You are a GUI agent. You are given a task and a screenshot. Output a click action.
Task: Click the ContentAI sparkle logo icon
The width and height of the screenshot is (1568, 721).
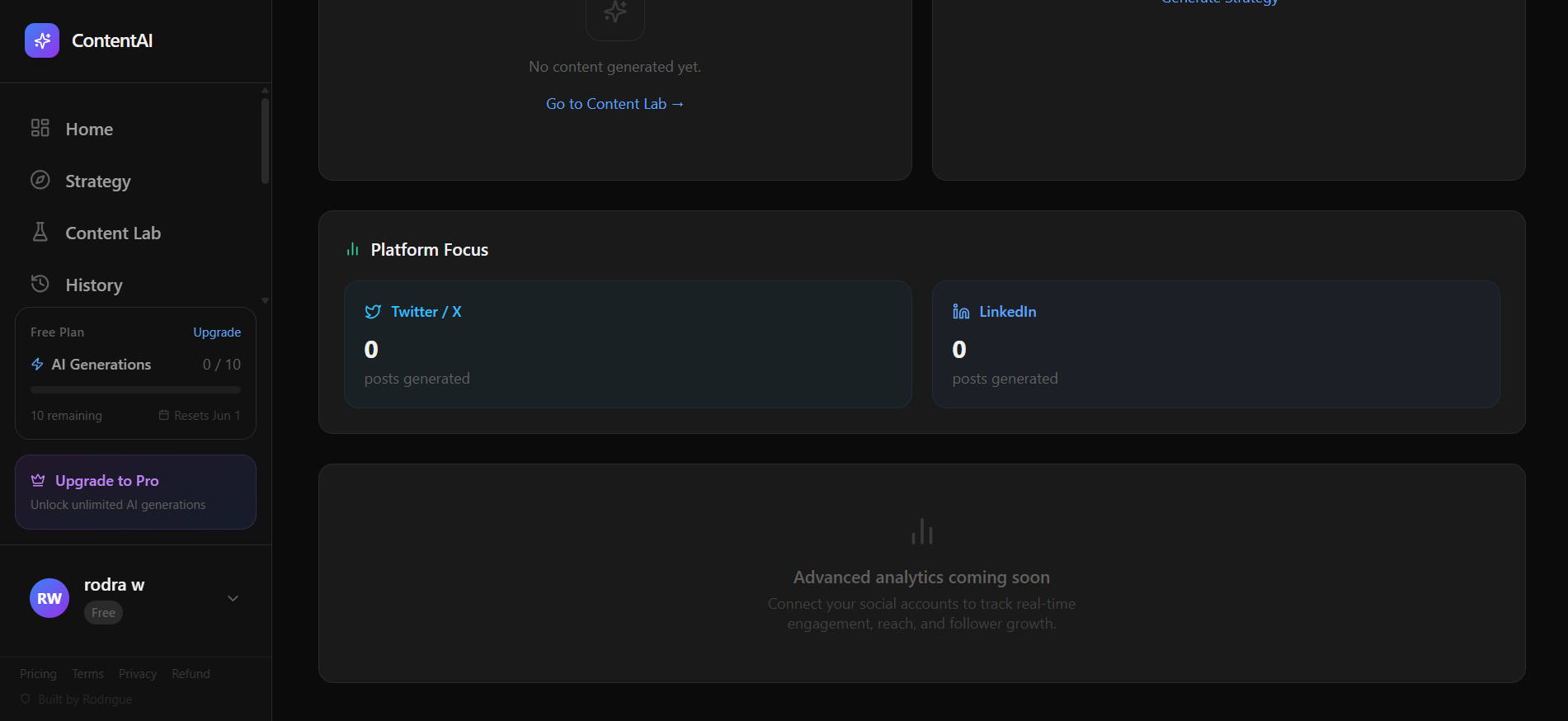(42, 40)
